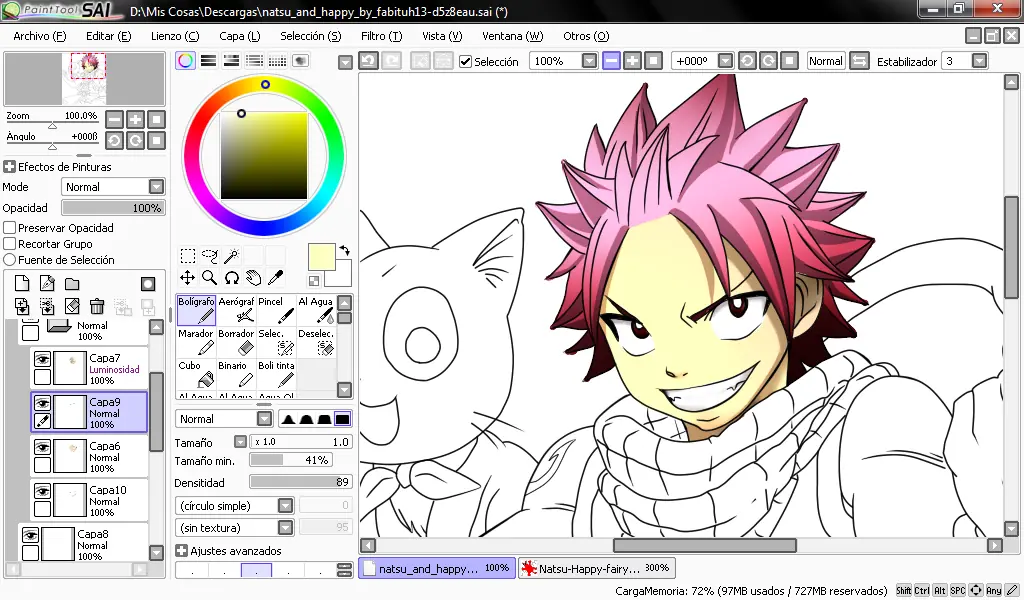Adjust the layer Opacidad 100% slider

click(113, 208)
